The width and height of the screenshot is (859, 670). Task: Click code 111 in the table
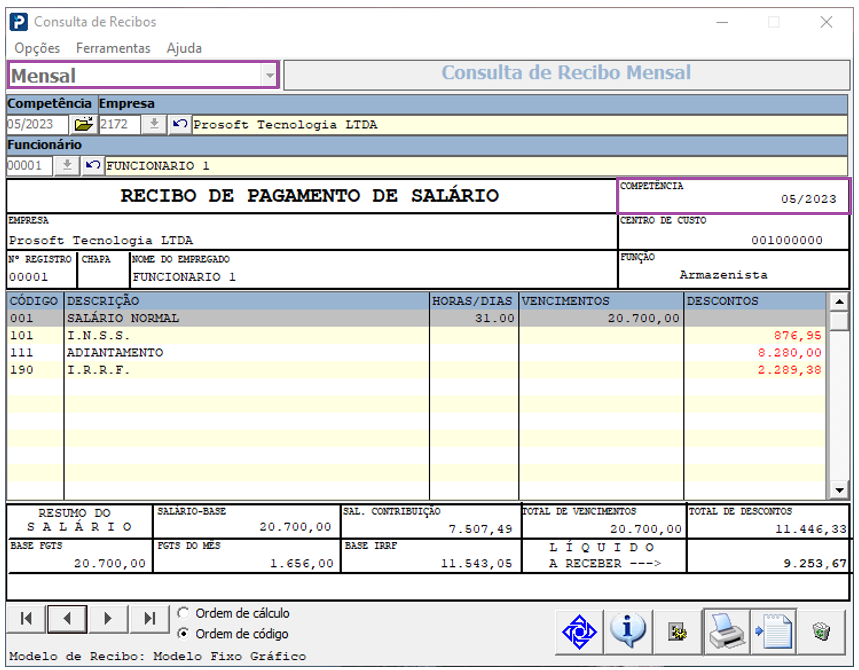tap(21, 353)
